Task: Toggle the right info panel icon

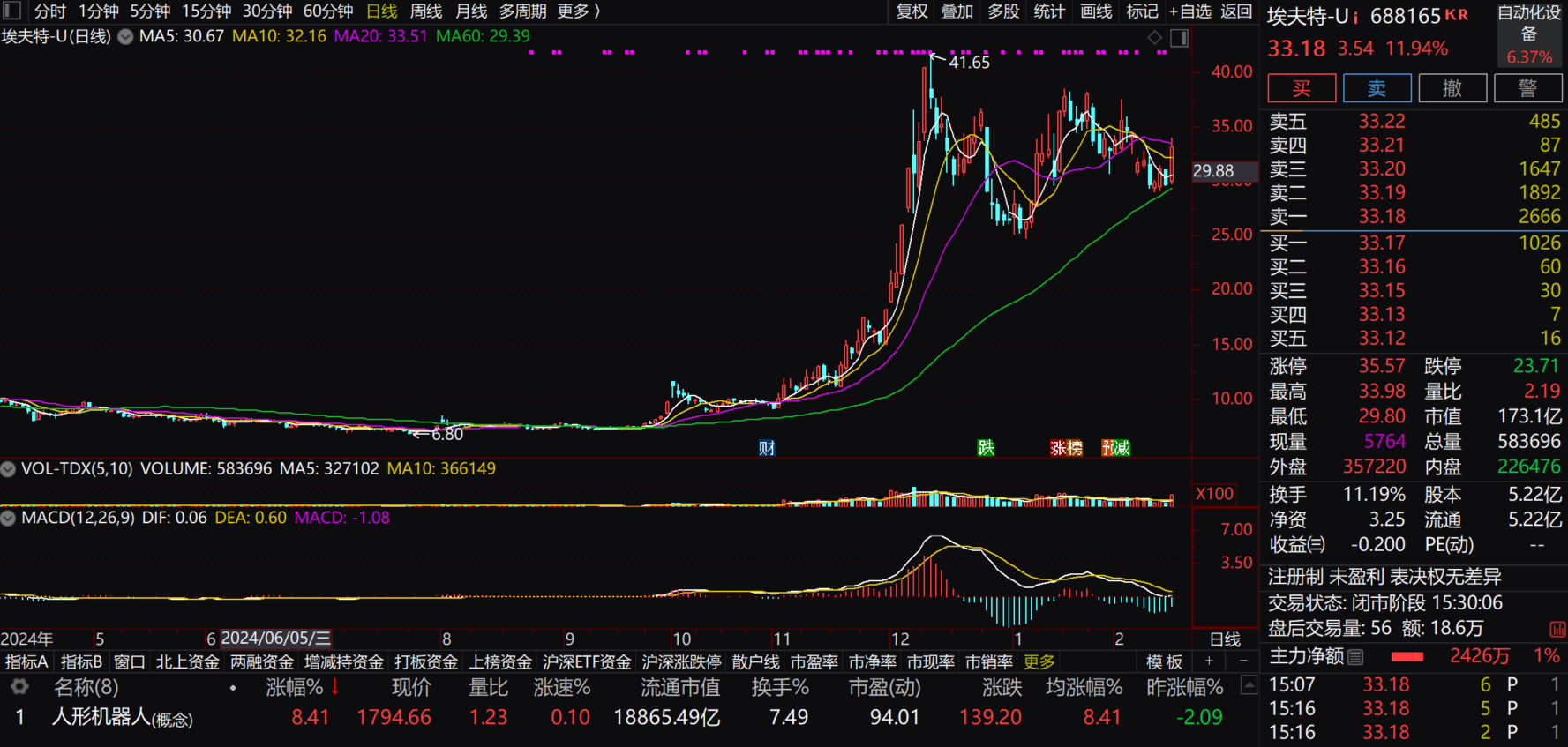Action: coord(1179,38)
